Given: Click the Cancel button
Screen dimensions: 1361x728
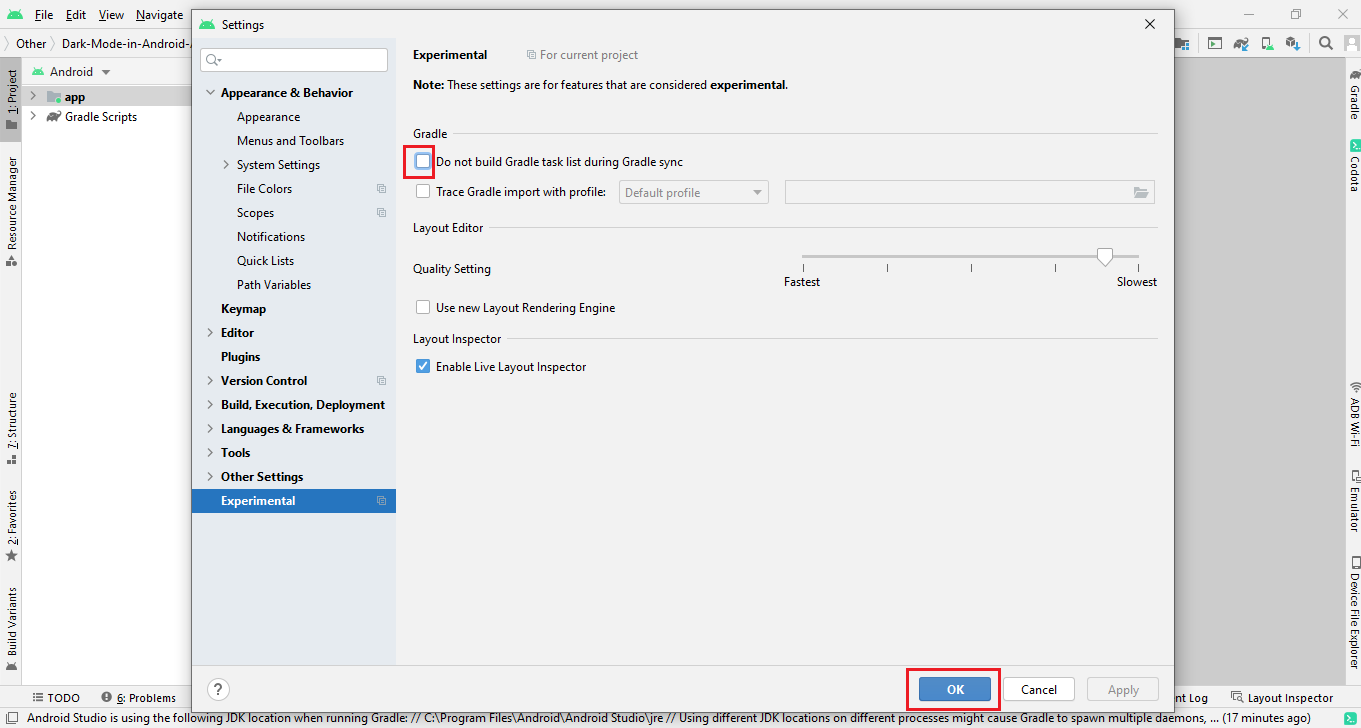Looking at the screenshot, I should (x=1038, y=689).
